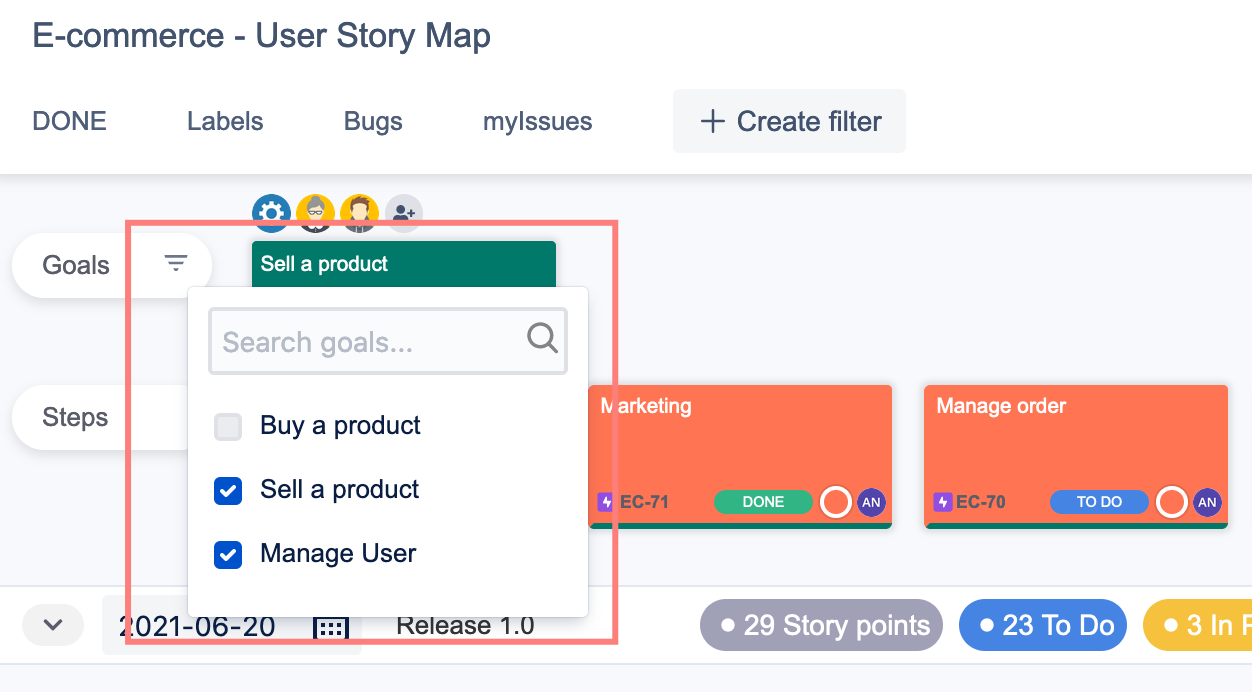Click the Create filter button

coord(789,122)
